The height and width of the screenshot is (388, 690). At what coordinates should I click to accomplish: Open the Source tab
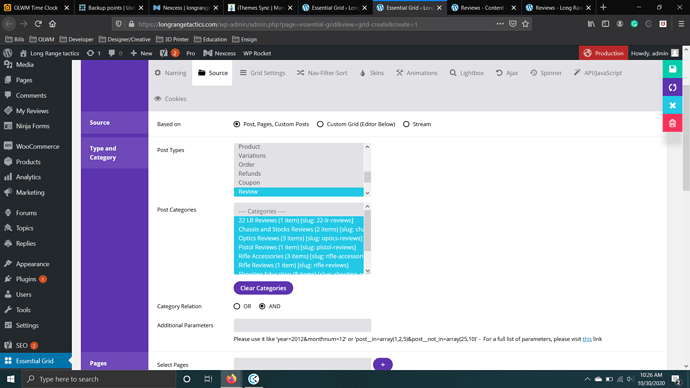point(213,73)
